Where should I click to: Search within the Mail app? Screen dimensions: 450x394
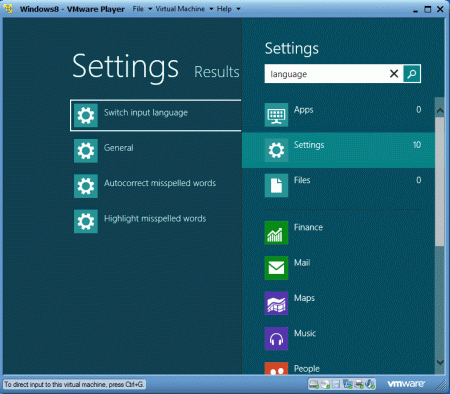pos(276,268)
